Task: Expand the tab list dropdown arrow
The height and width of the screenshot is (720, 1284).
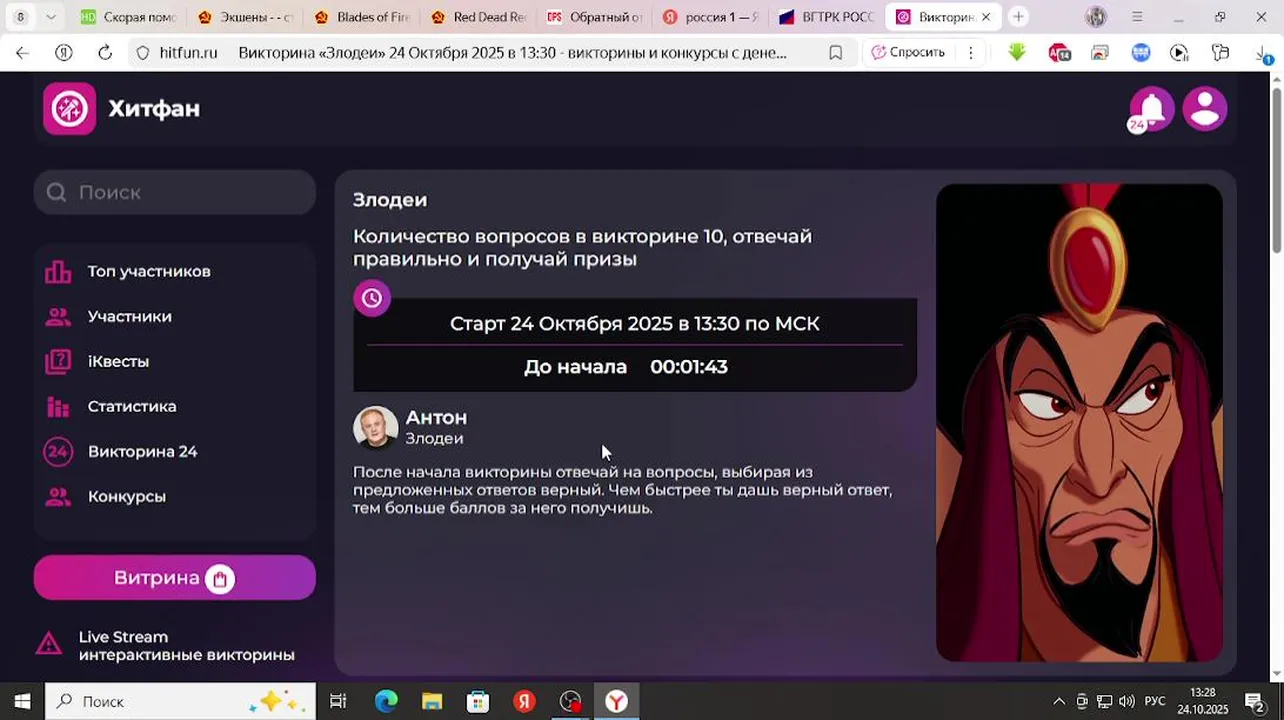Action: (50, 17)
